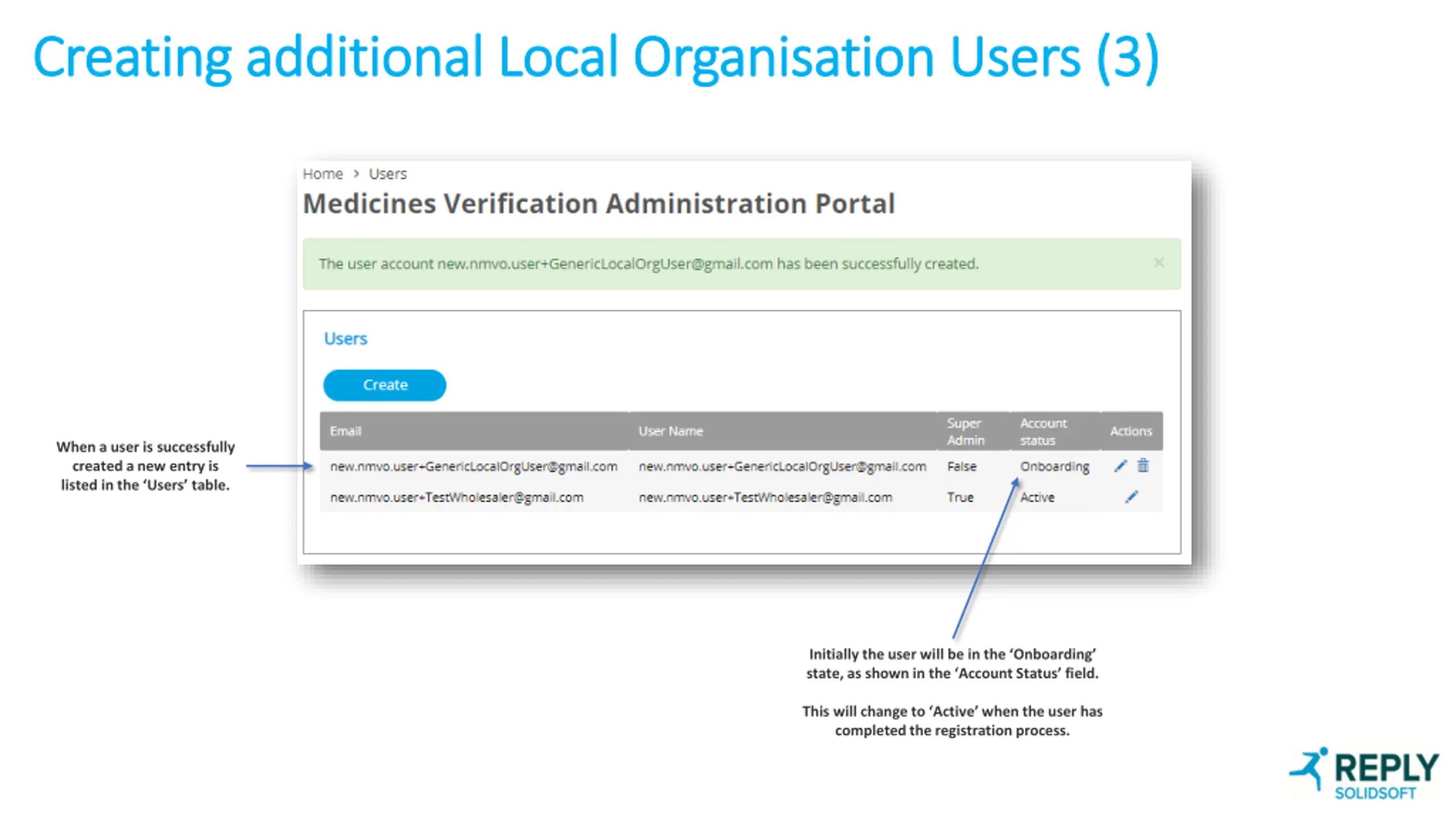Click the Onboarding account status value
Image resolution: width=1456 pixels, height=819 pixels.
click(x=1054, y=466)
